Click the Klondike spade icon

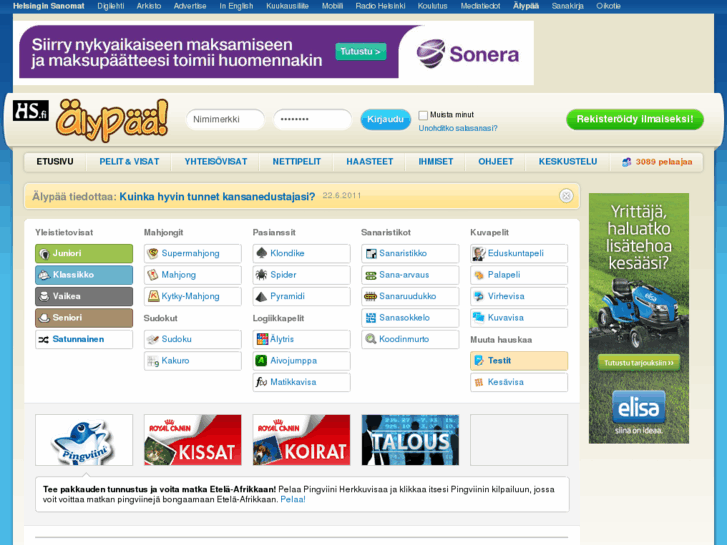tap(261, 253)
